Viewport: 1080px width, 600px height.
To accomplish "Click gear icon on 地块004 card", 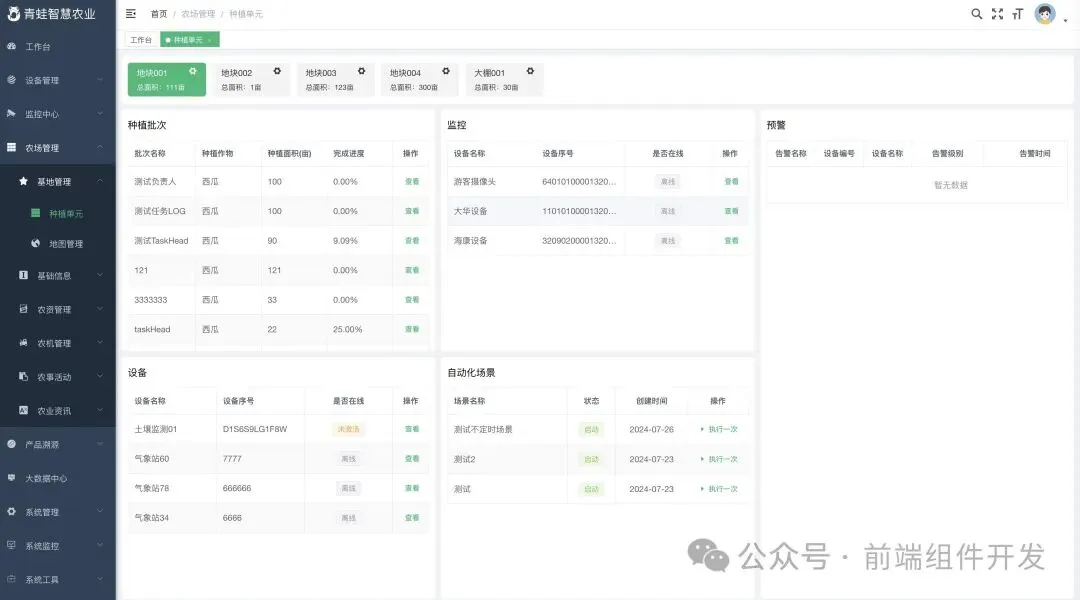I will pos(446,71).
